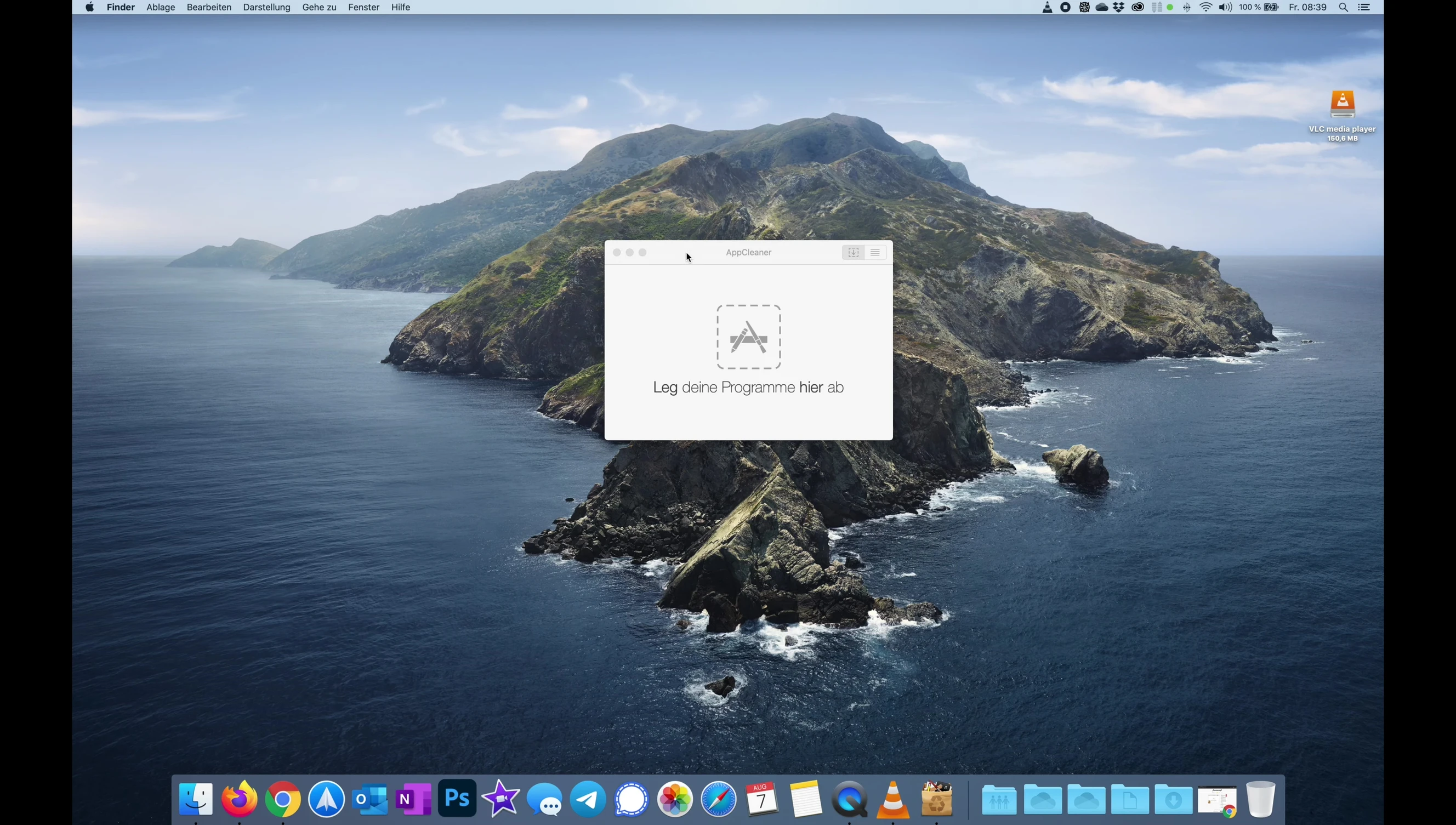Switch AppCleaner to the application list view
The height and width of the screenshot is (825, 1456).
[875, 252]
